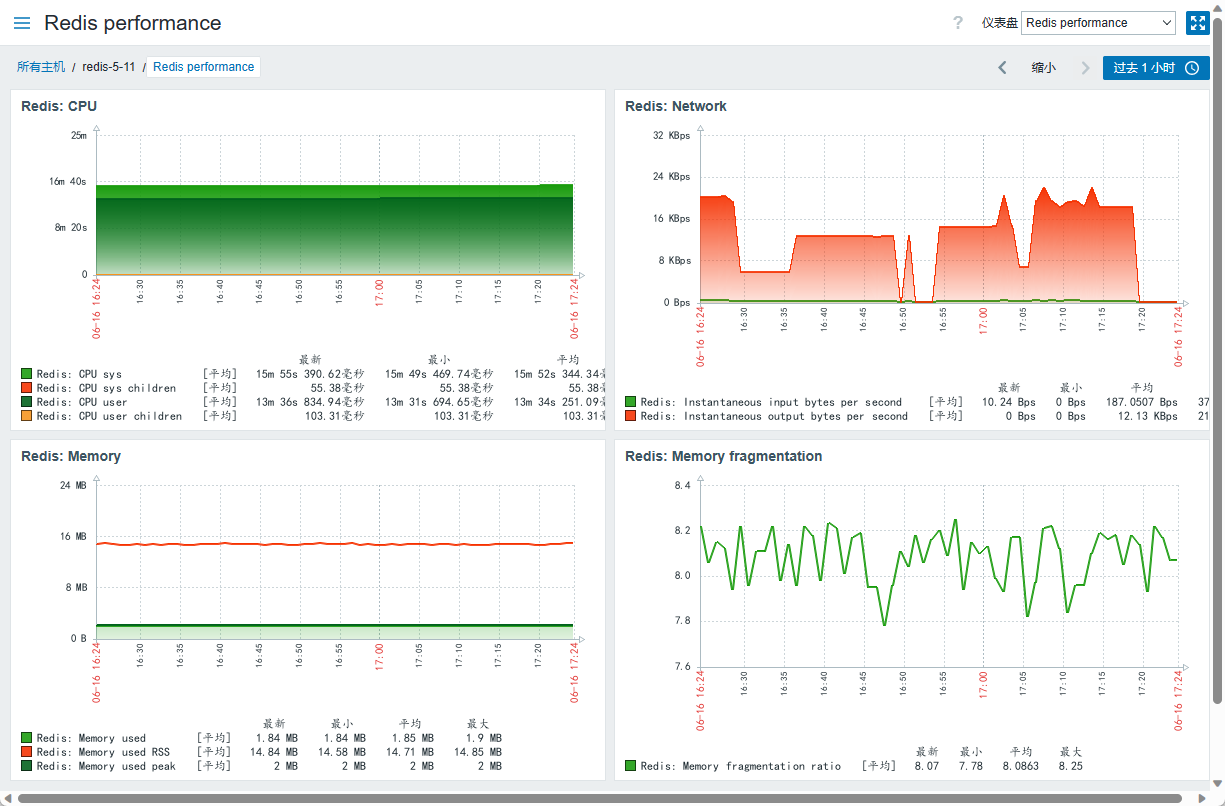This screenshot has width=1225, height=806.
Task: Click the clock icon in time selector
Action: 1192,68
